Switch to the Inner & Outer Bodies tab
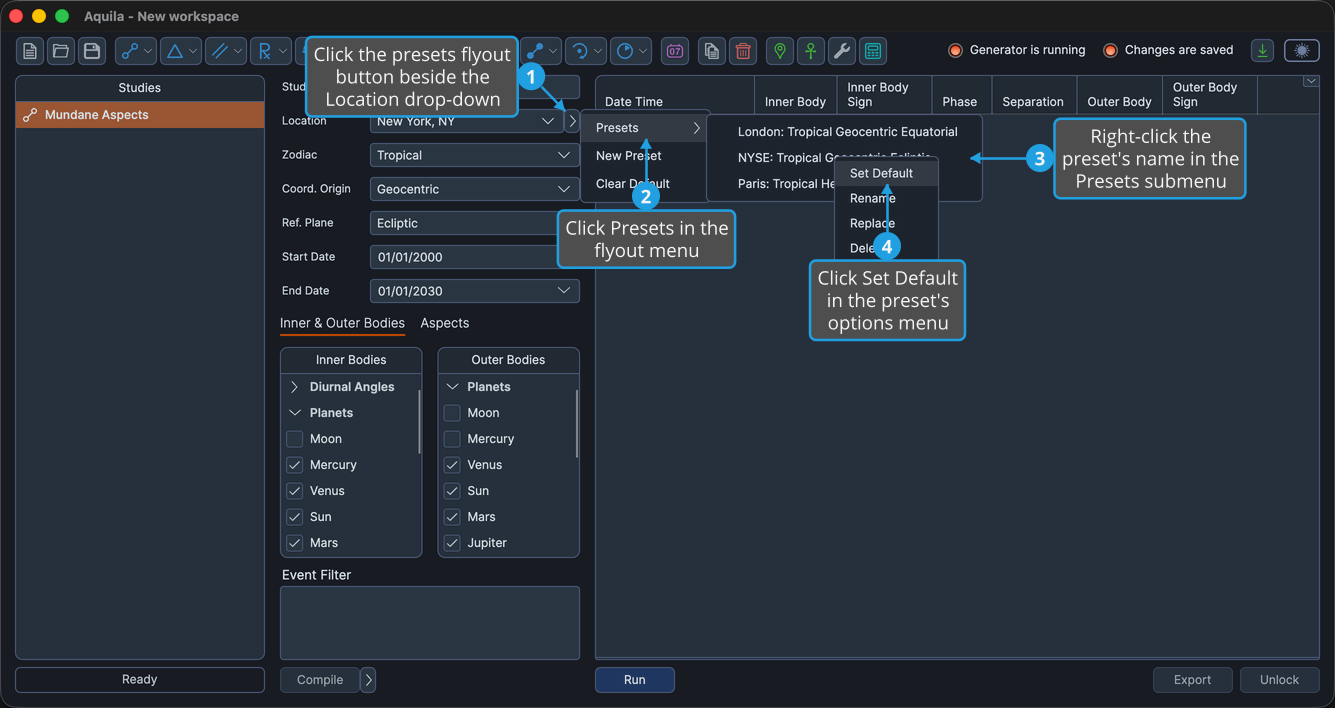Screen dimensions: 1335x708 [x=342, y=323]
